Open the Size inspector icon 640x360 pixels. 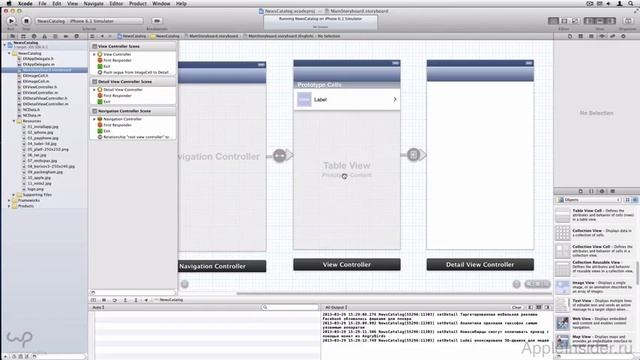tap(612, 36)
